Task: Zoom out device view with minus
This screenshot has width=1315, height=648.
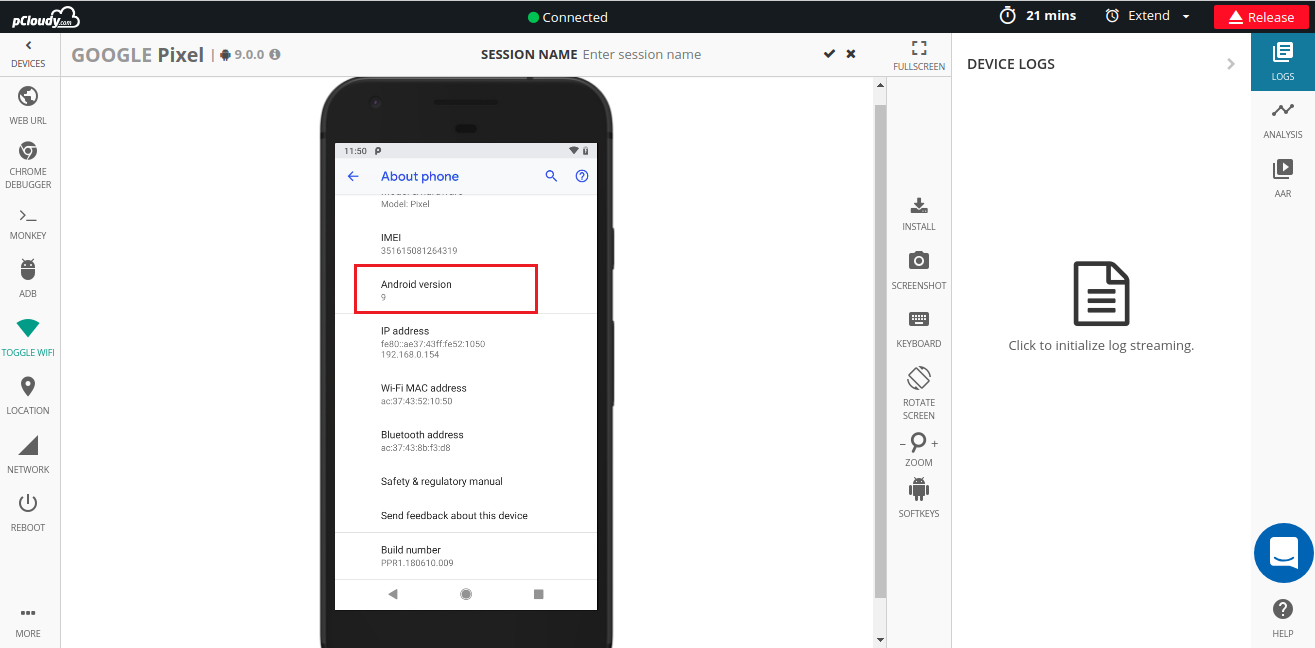Action: click(903, 443)
